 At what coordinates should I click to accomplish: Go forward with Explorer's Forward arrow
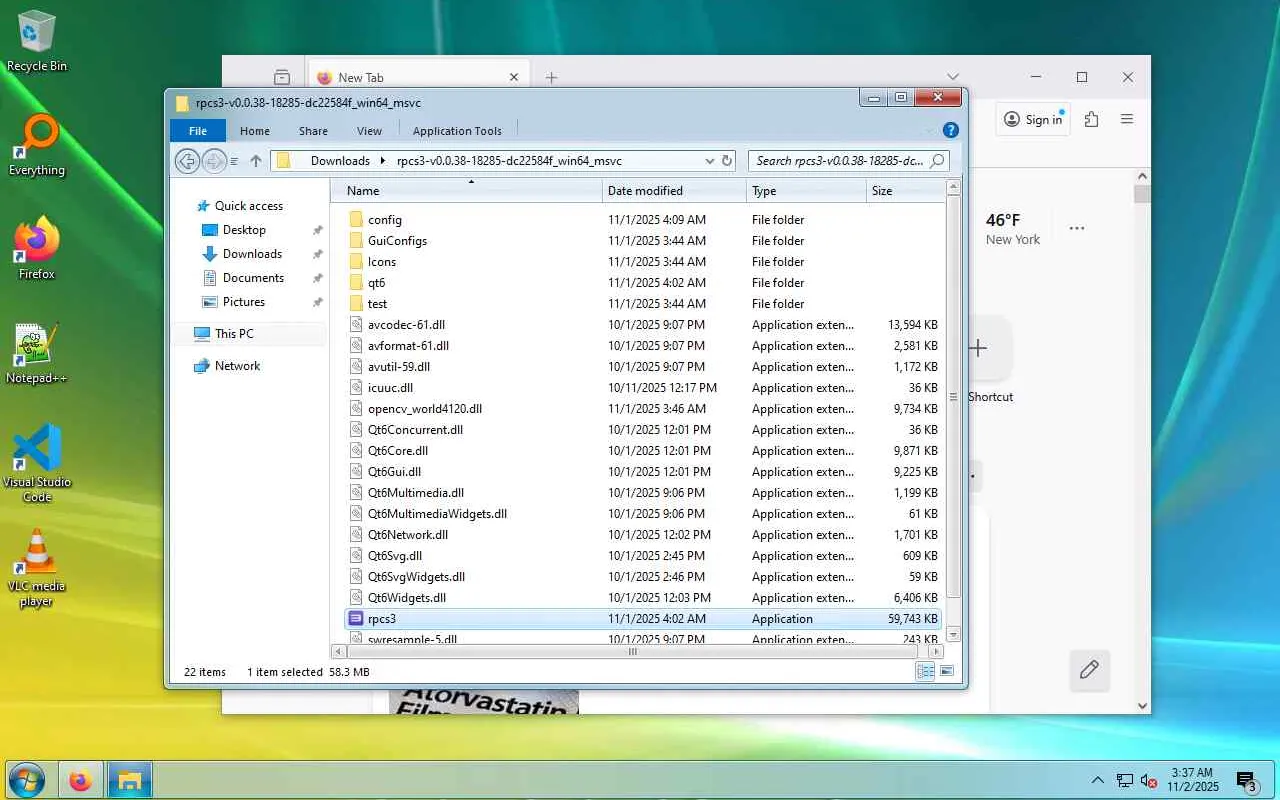pyautogui.click(x=213, y=160)
